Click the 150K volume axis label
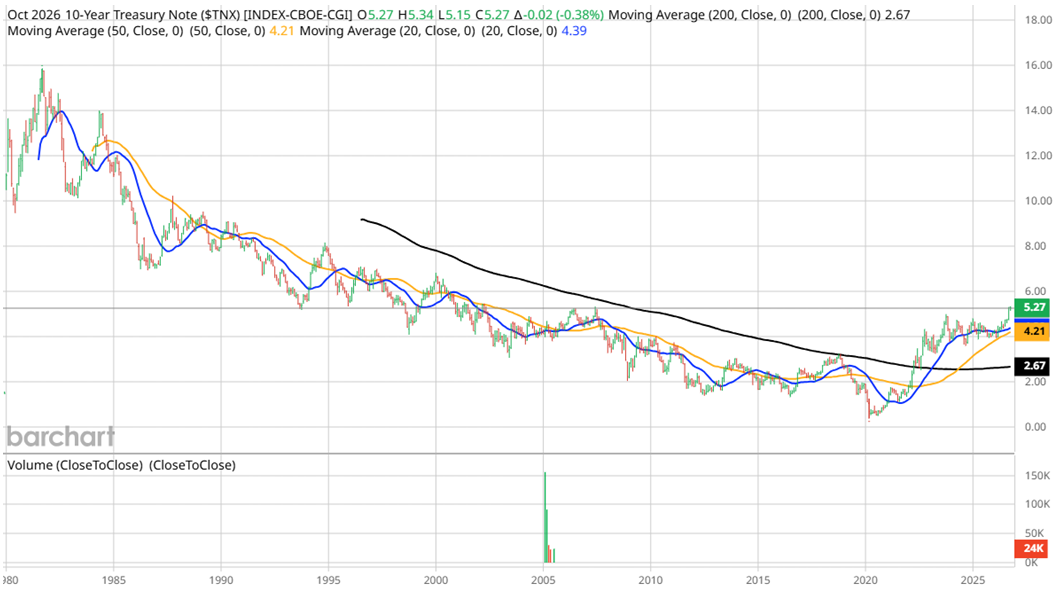Viewport: 1059px width, 598px height. tap(1037, 476)
